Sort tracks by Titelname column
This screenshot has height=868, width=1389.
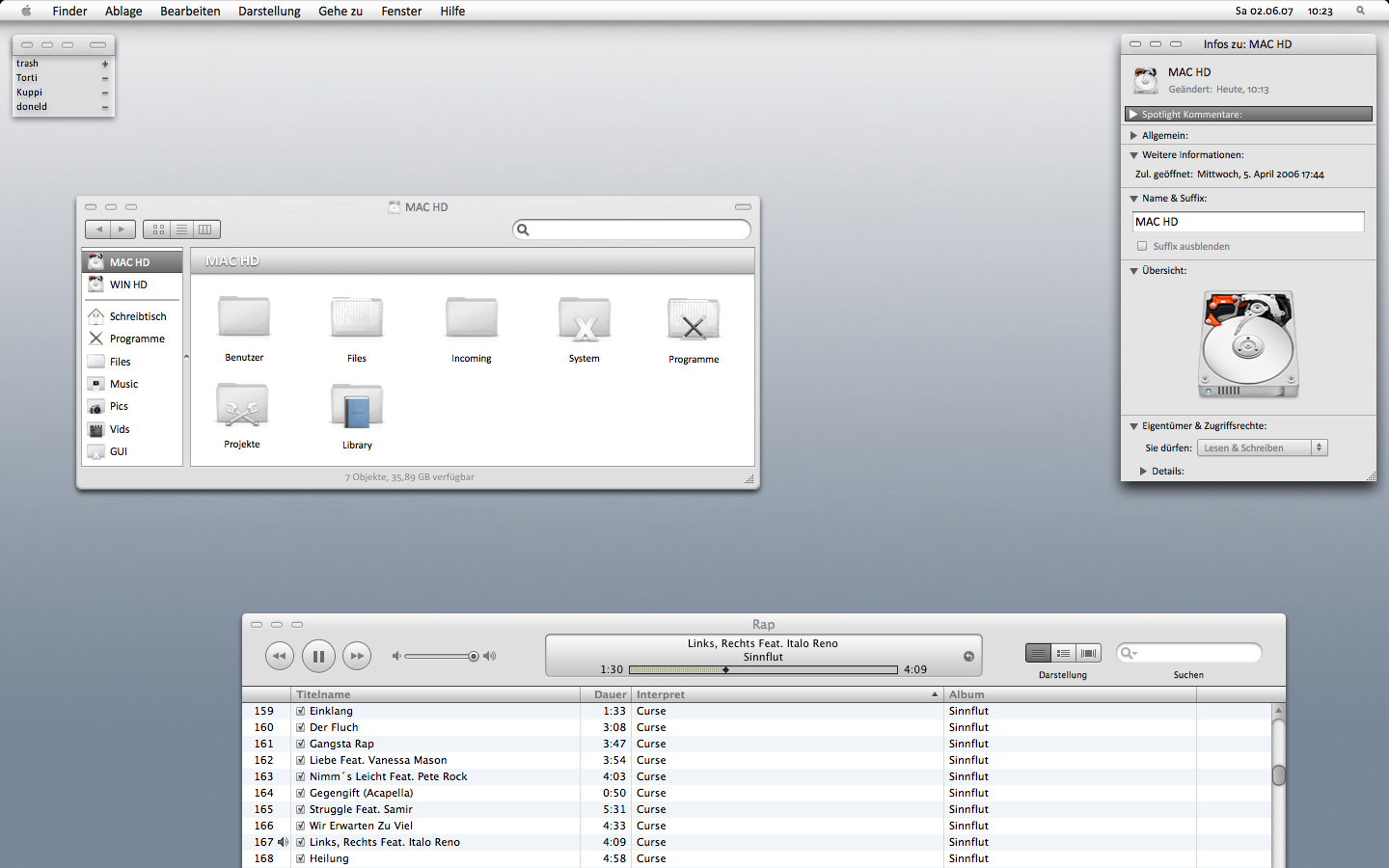[x=435, y=694]
